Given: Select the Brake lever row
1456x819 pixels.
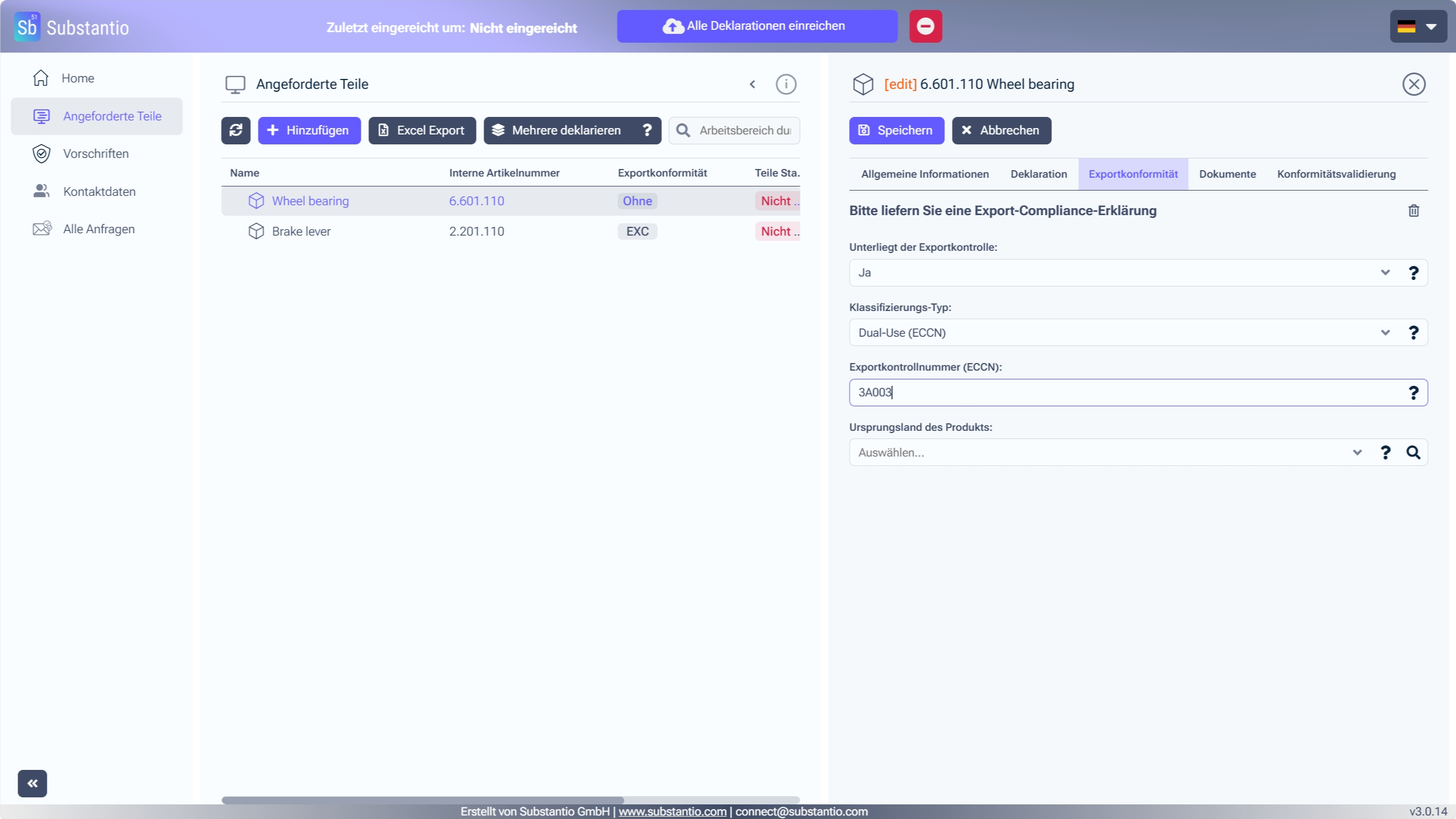Looking at the screenshot, I should 301,231.
